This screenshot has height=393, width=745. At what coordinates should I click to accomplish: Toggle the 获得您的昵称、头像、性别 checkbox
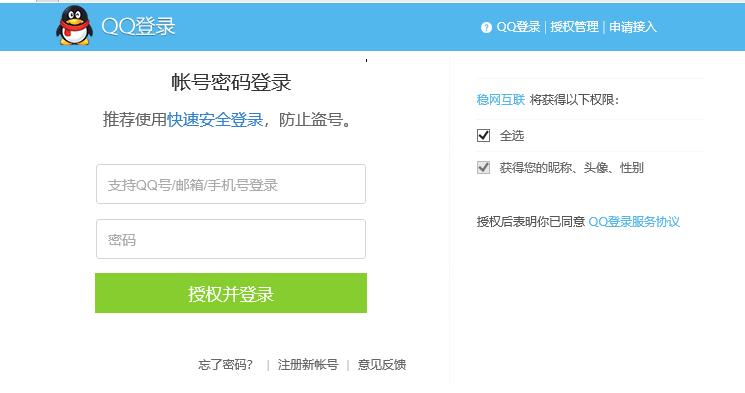(x=483, y=167)
